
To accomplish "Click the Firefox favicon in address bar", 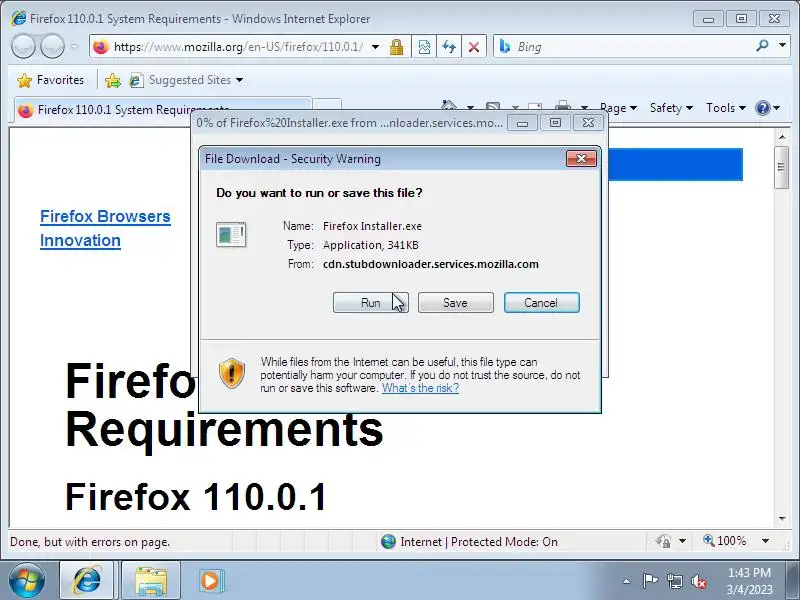I will click(101, 46).
